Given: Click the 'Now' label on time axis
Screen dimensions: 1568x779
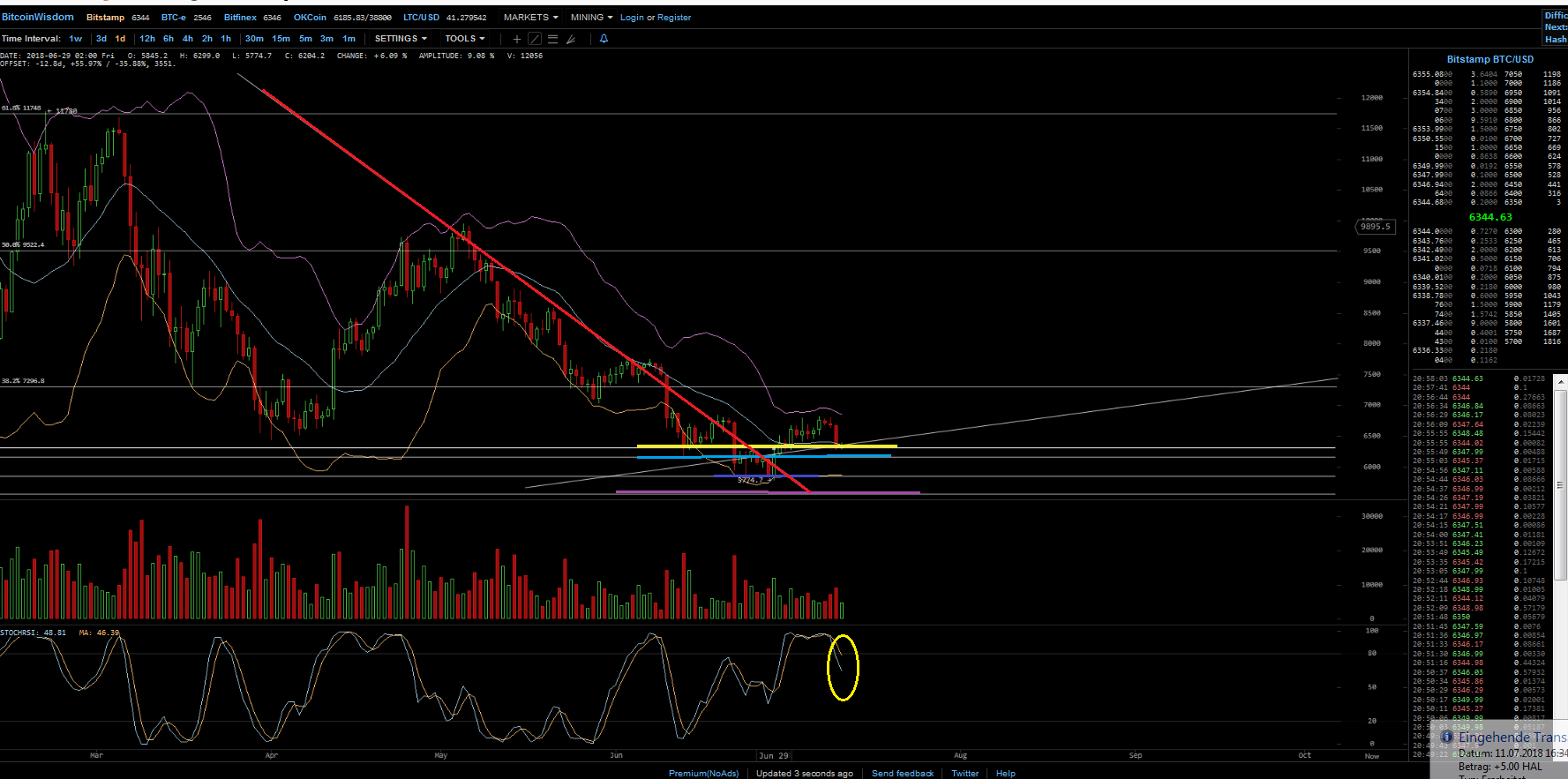Looking at the screenshot, I should (1372, 756).
